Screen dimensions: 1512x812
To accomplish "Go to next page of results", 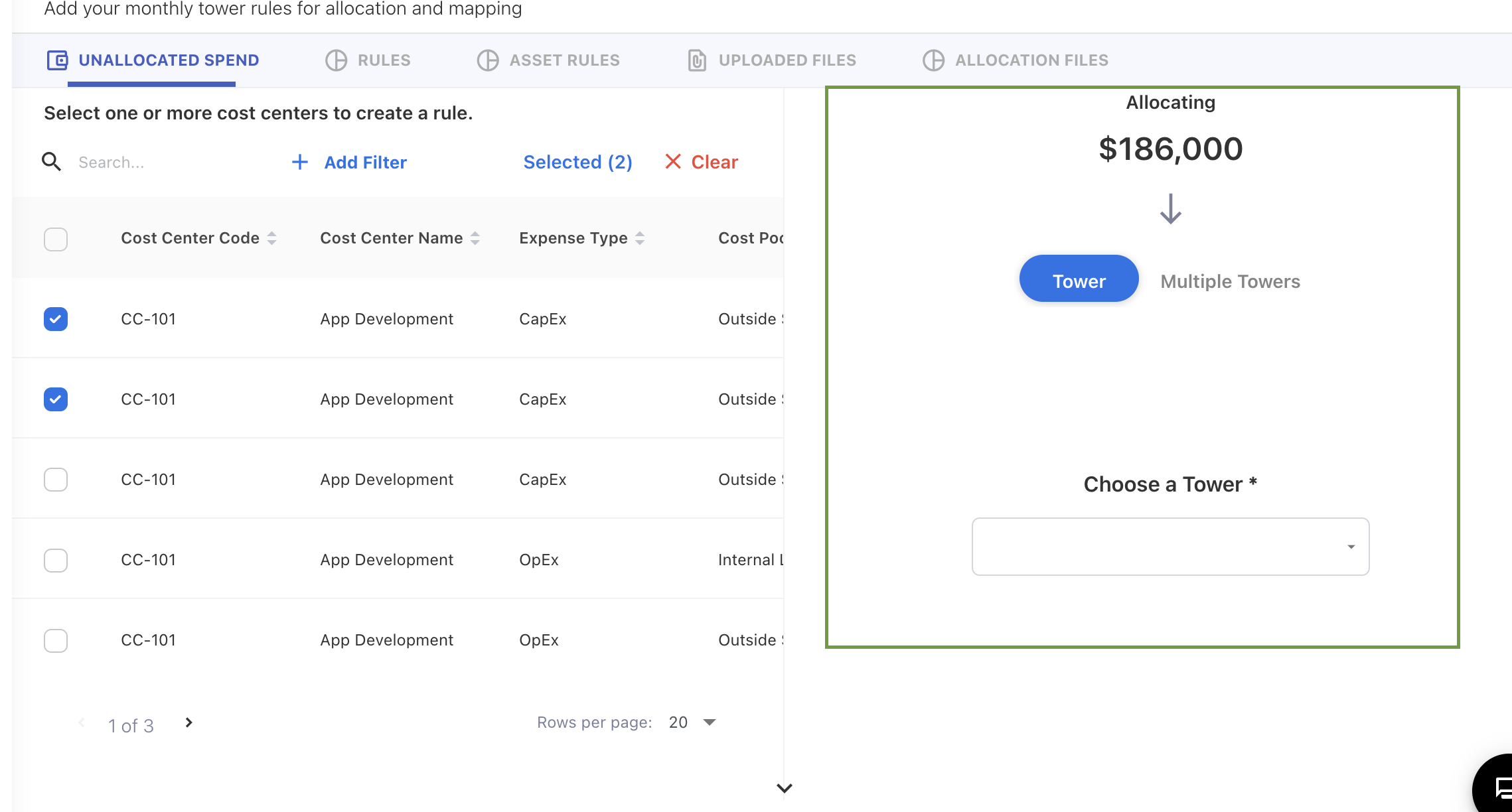I will [x=189, y=722].
